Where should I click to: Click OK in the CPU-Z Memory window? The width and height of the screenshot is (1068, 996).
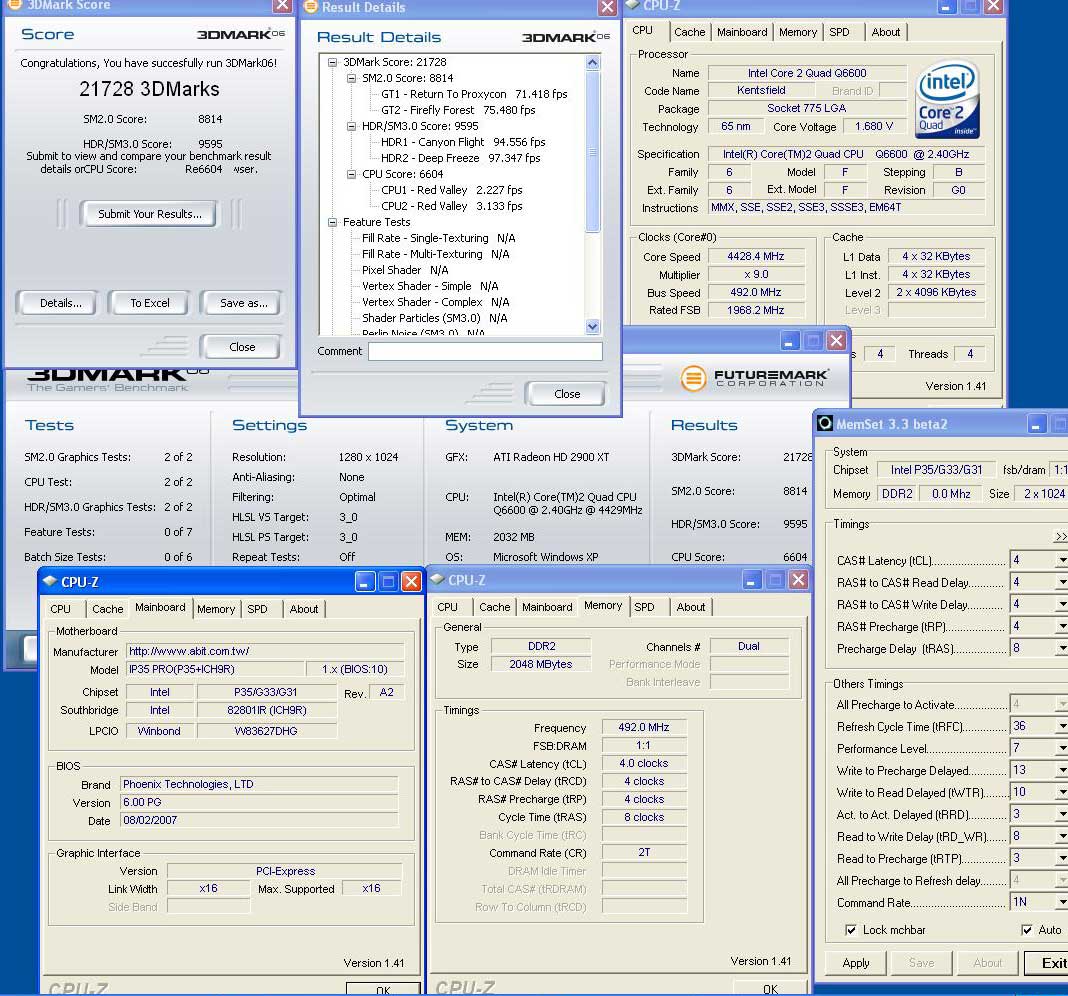pos(770,989)
